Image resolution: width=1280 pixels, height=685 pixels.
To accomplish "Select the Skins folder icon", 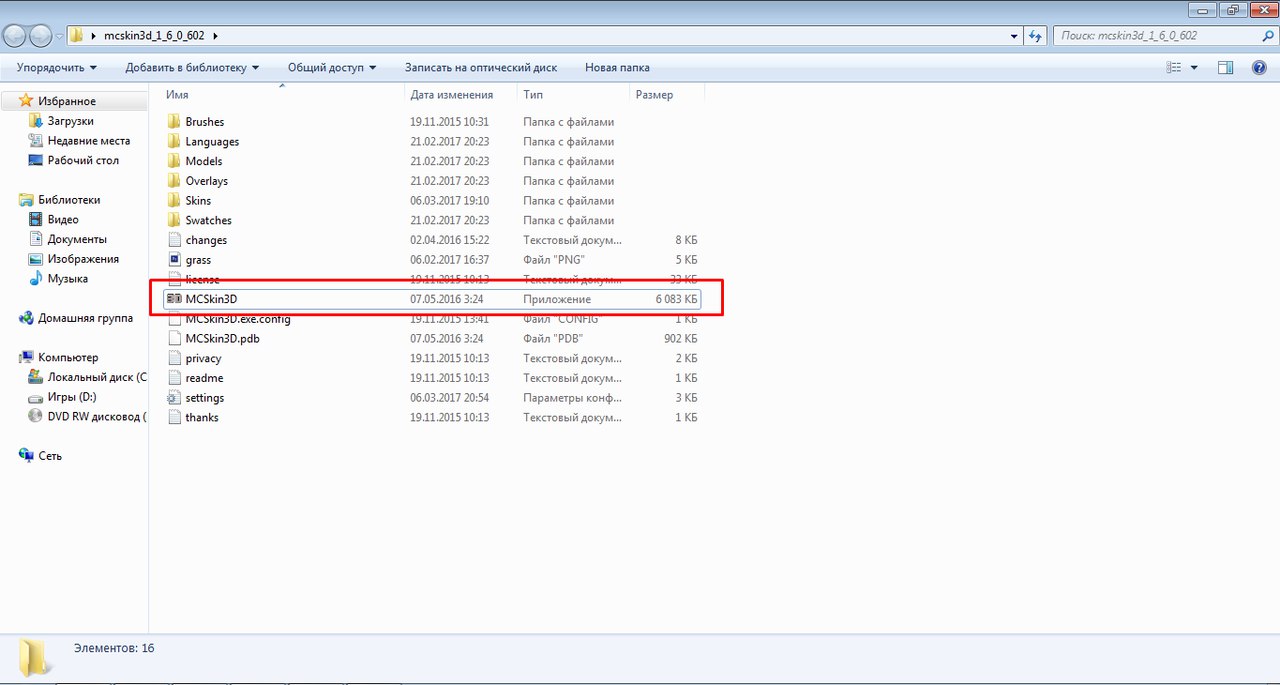I will coord(173,201).
